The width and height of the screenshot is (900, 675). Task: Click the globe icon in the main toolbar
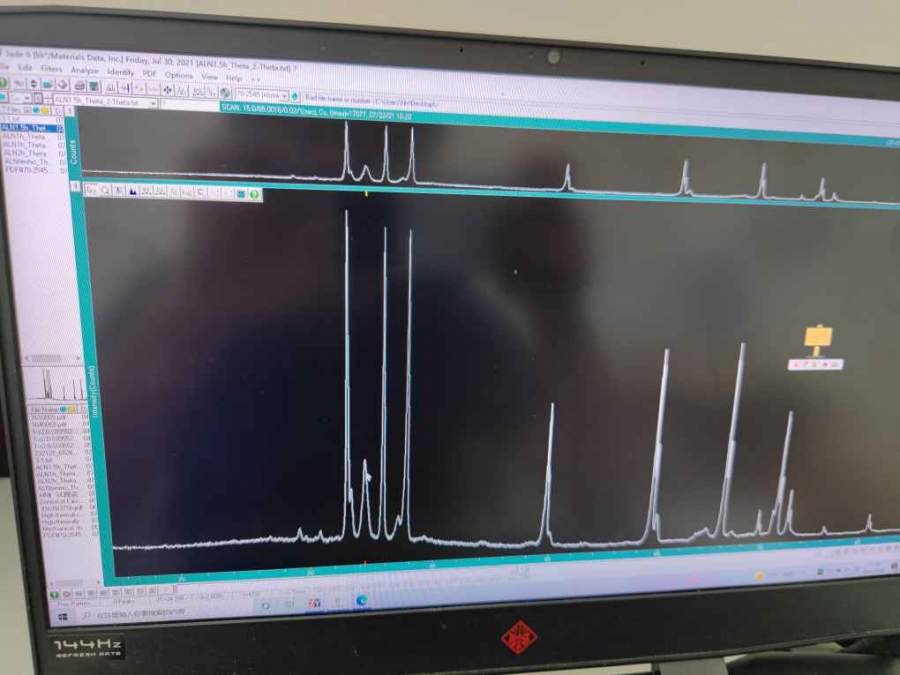tap(226, 92)
